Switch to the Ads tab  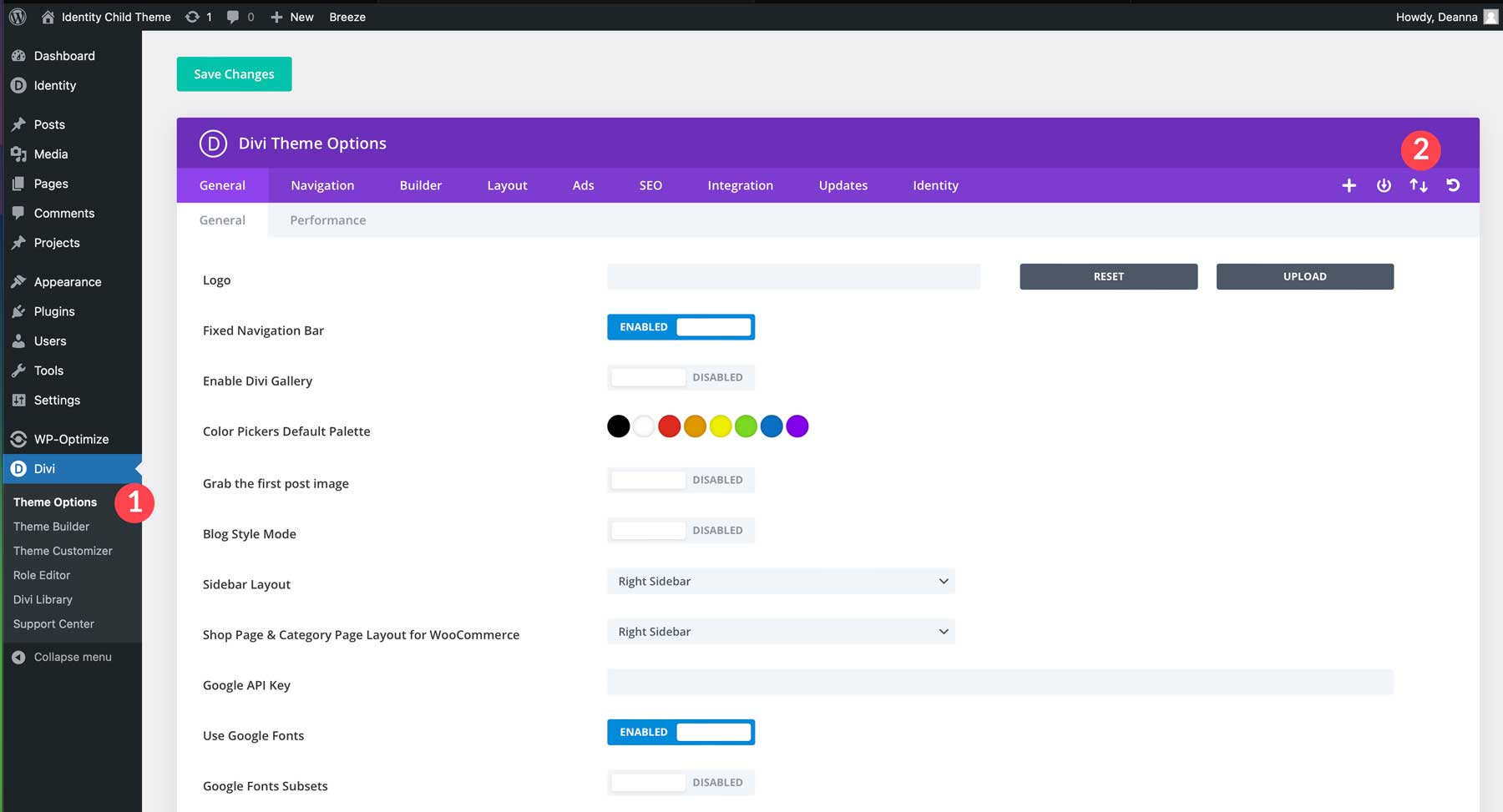point(583,185)
